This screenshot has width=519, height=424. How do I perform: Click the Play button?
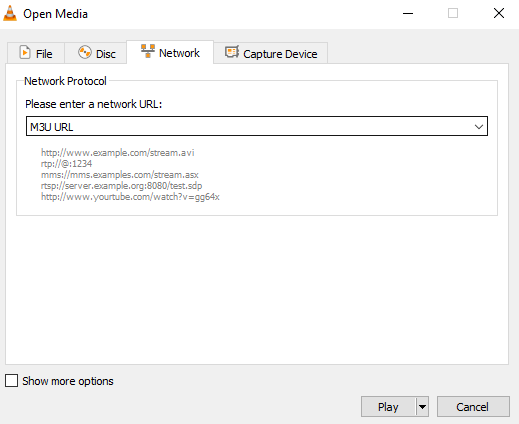[388, 407]
